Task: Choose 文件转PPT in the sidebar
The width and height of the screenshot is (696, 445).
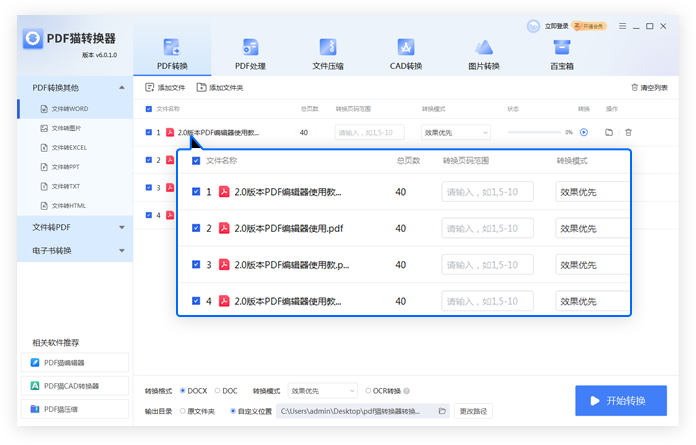Action: [x=75, y=167]
